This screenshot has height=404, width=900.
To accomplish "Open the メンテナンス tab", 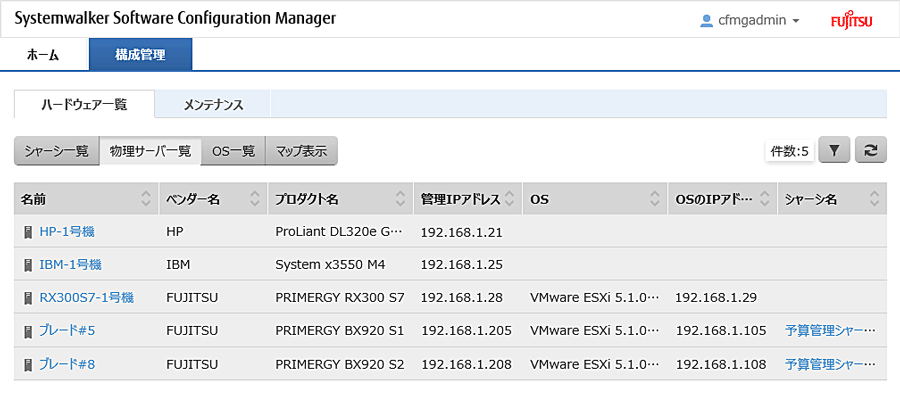I will coord(213,105).
